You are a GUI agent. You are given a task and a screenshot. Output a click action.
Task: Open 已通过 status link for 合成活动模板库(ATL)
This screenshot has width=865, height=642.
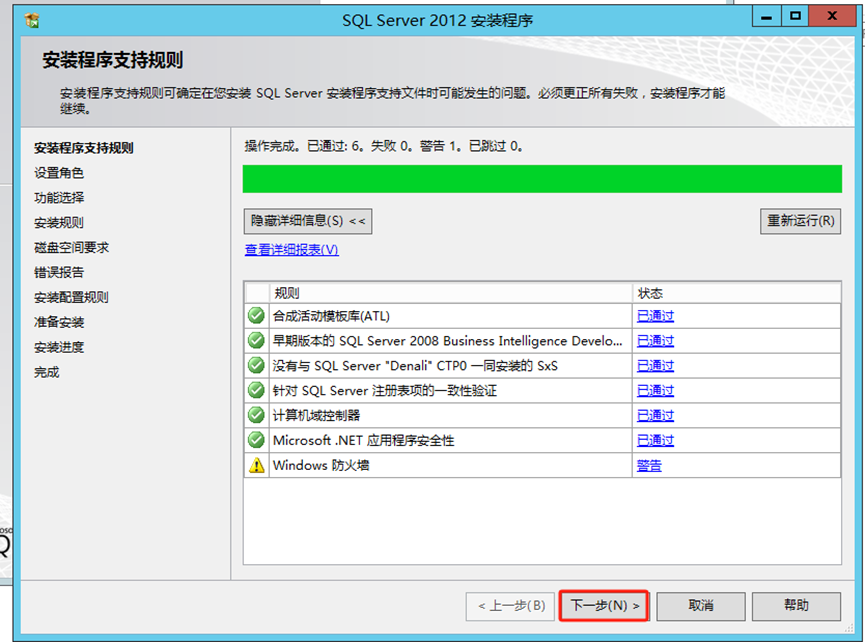tap(655, 316)
